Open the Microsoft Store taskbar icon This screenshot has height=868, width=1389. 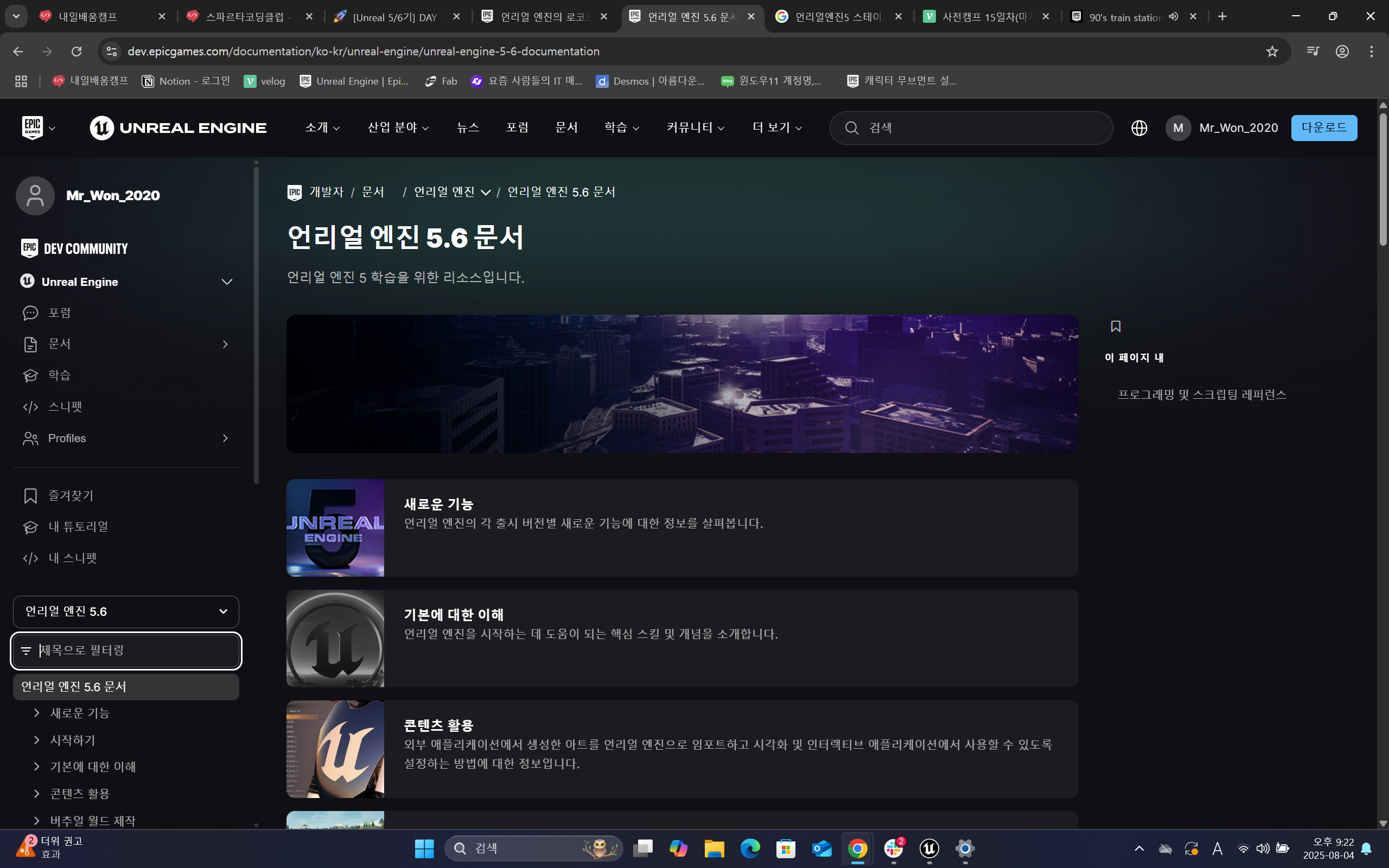tap(786, 848)
